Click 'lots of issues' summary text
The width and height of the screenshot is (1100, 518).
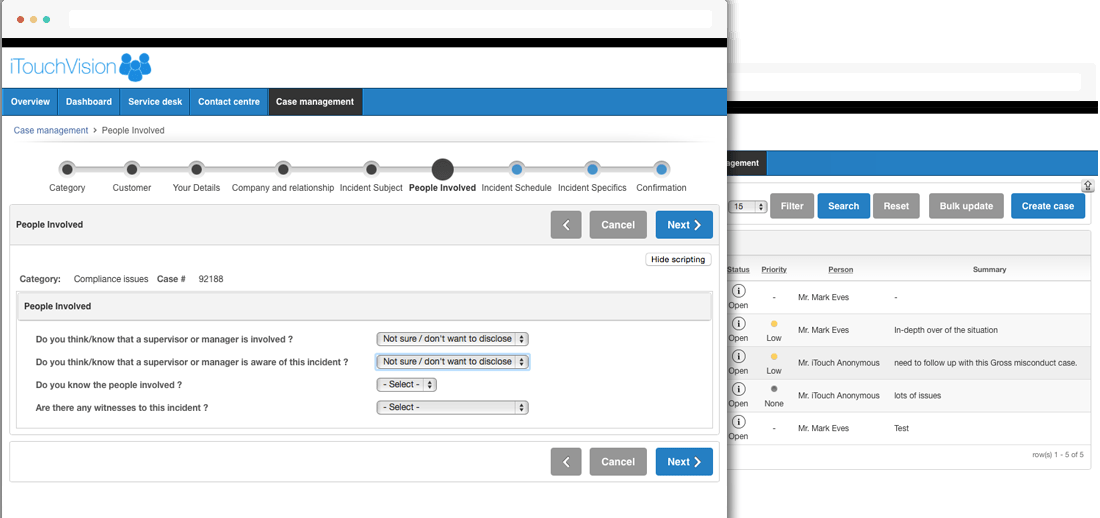tap(917, 395)
